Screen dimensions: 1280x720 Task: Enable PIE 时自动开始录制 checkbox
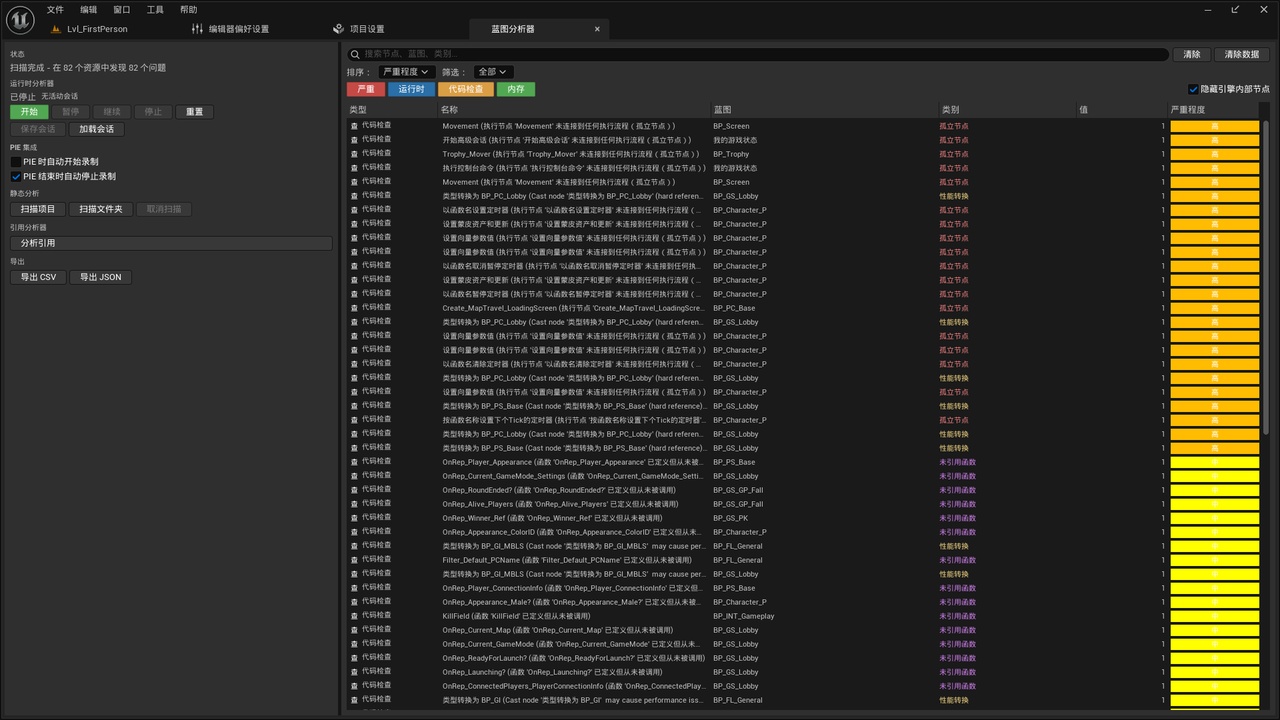pyautogui.click(x=16, y=161)
